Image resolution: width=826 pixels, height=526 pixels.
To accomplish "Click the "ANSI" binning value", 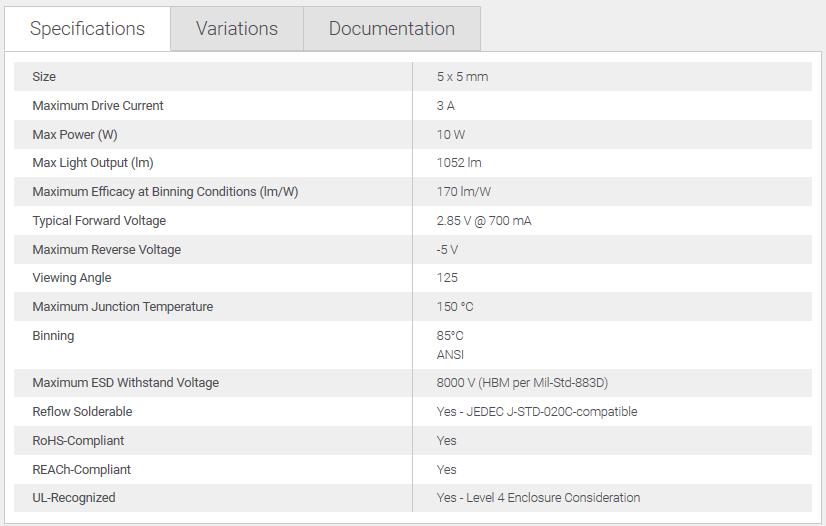I will tap(450, 355).
